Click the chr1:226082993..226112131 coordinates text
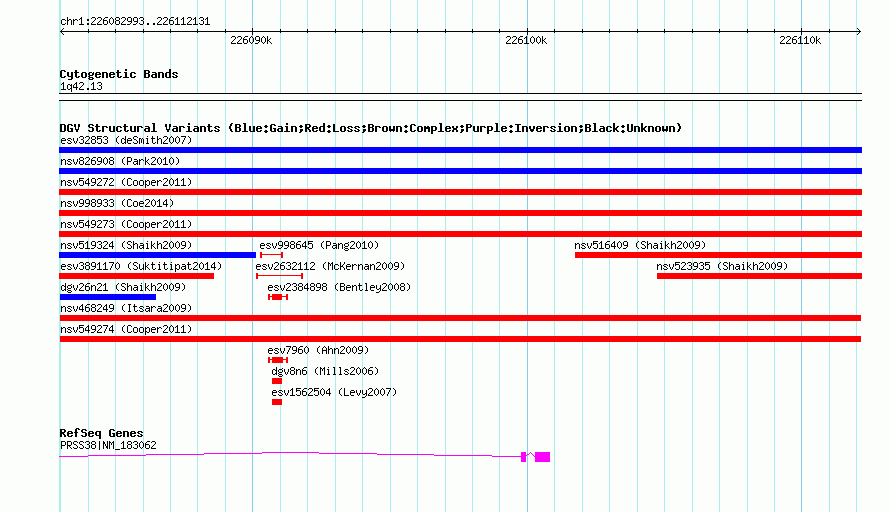Screen dimensions: 890x512 pos(135,22)
